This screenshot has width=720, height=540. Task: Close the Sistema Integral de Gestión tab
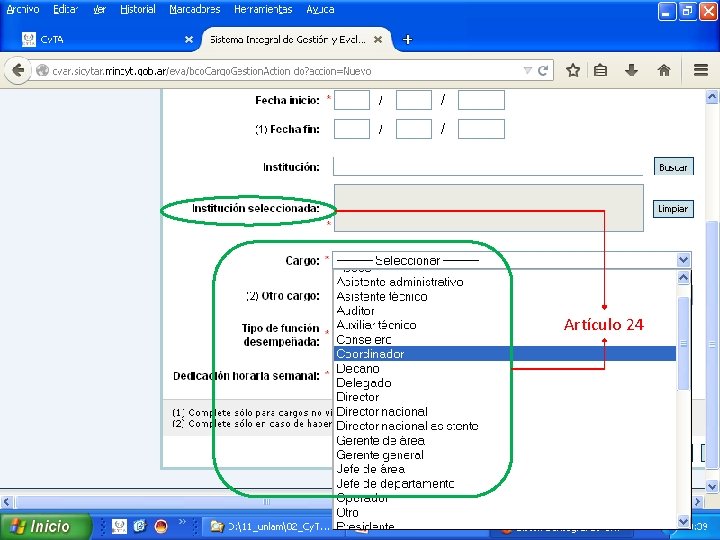[x=378, y=40]
